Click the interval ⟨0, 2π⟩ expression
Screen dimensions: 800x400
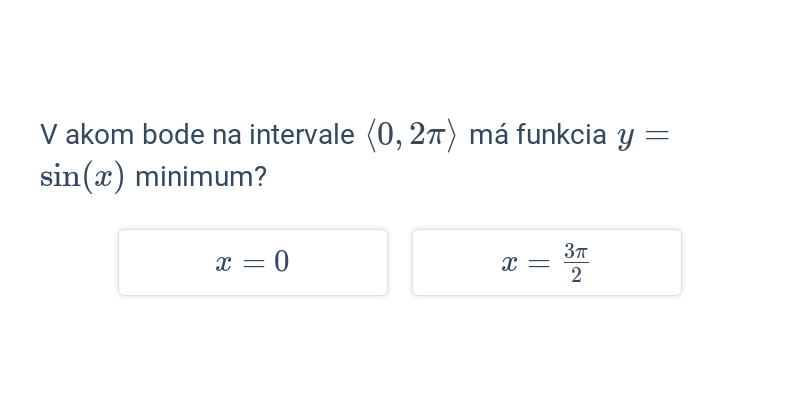(411, 135)
